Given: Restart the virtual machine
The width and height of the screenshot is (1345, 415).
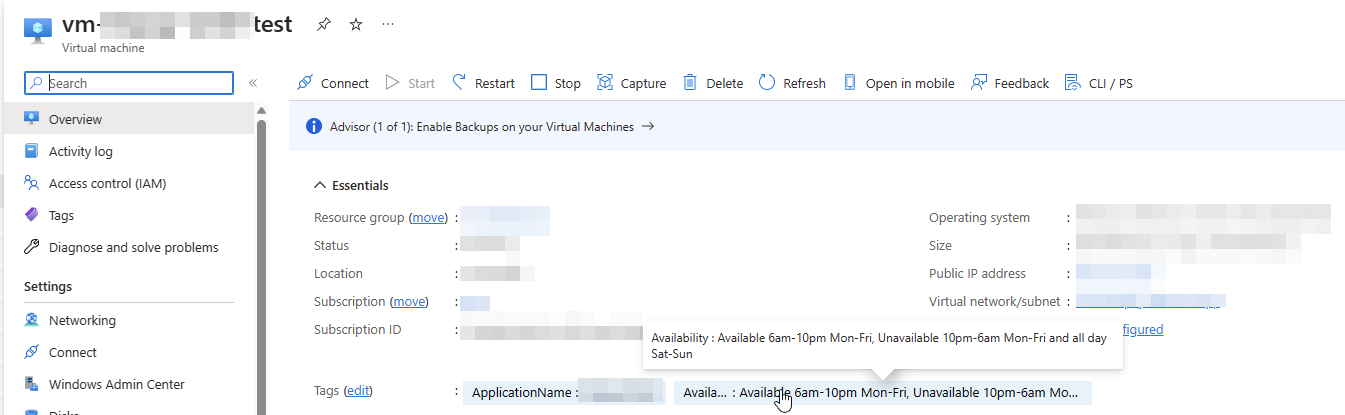Looking at the screenshot, I should pyautogui.click(x=484, y=83).
